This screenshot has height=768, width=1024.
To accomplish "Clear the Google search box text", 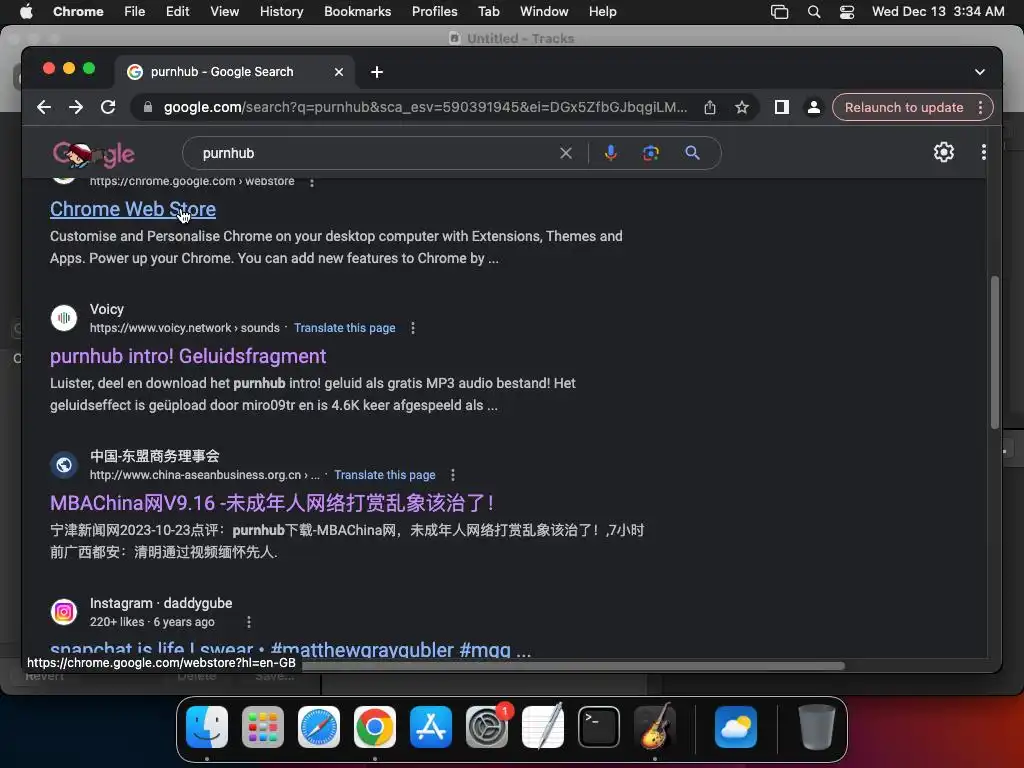I will [566, 153].
